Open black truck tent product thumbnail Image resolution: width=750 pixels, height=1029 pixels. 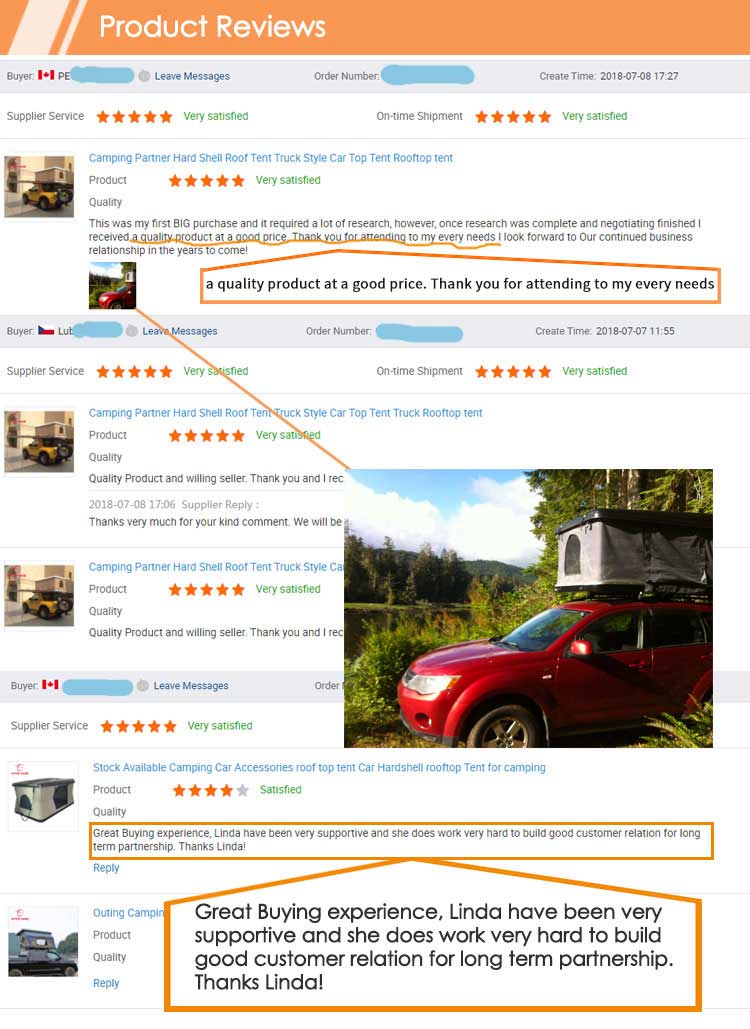tap(43, 941)
